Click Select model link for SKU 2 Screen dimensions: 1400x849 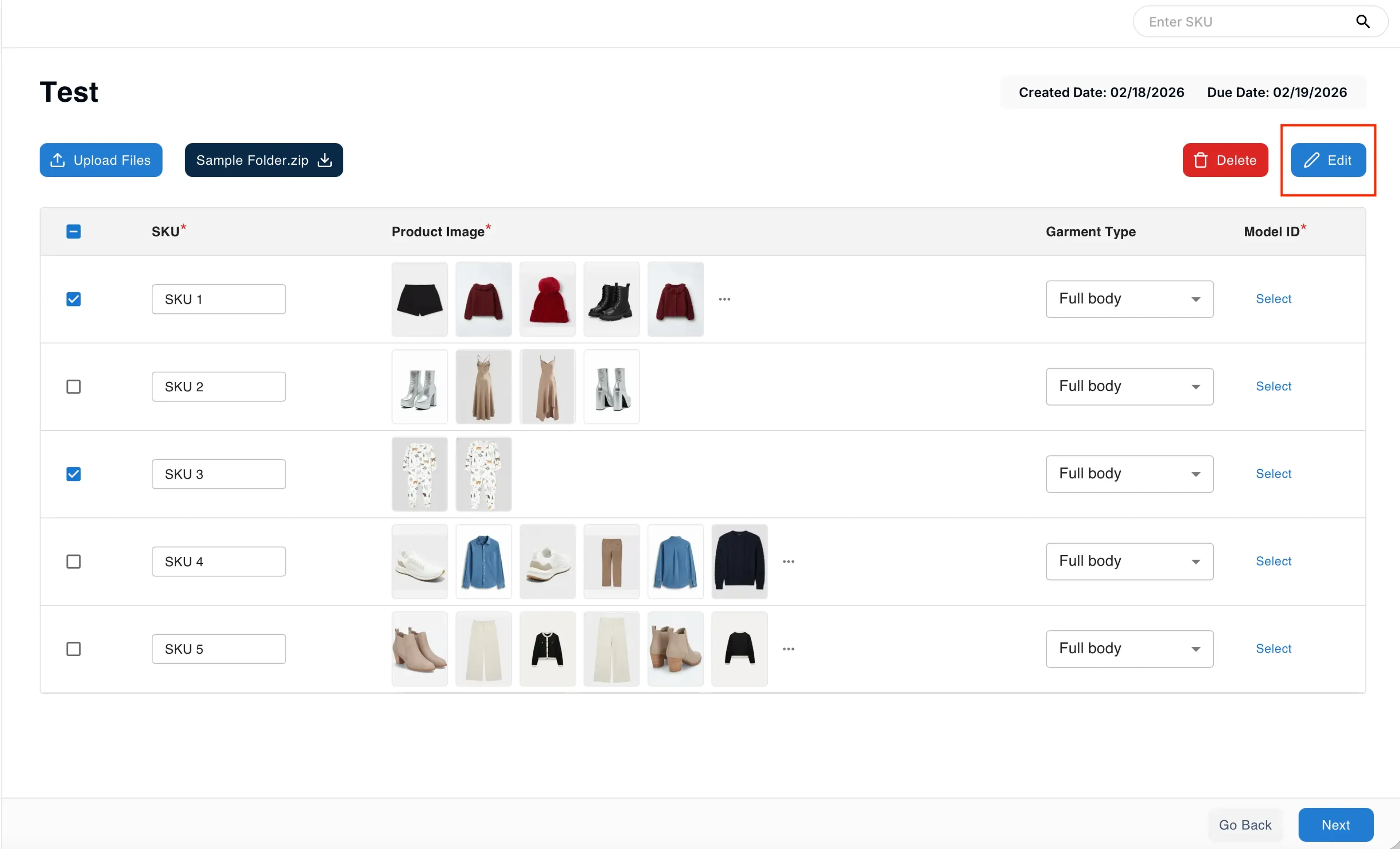pyautogui.click(x=1273, y=386)
